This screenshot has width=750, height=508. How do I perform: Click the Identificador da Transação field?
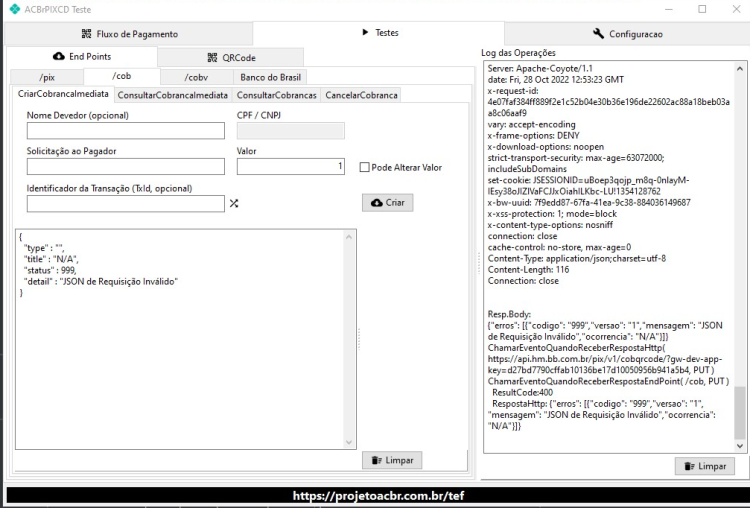[126, 203]
